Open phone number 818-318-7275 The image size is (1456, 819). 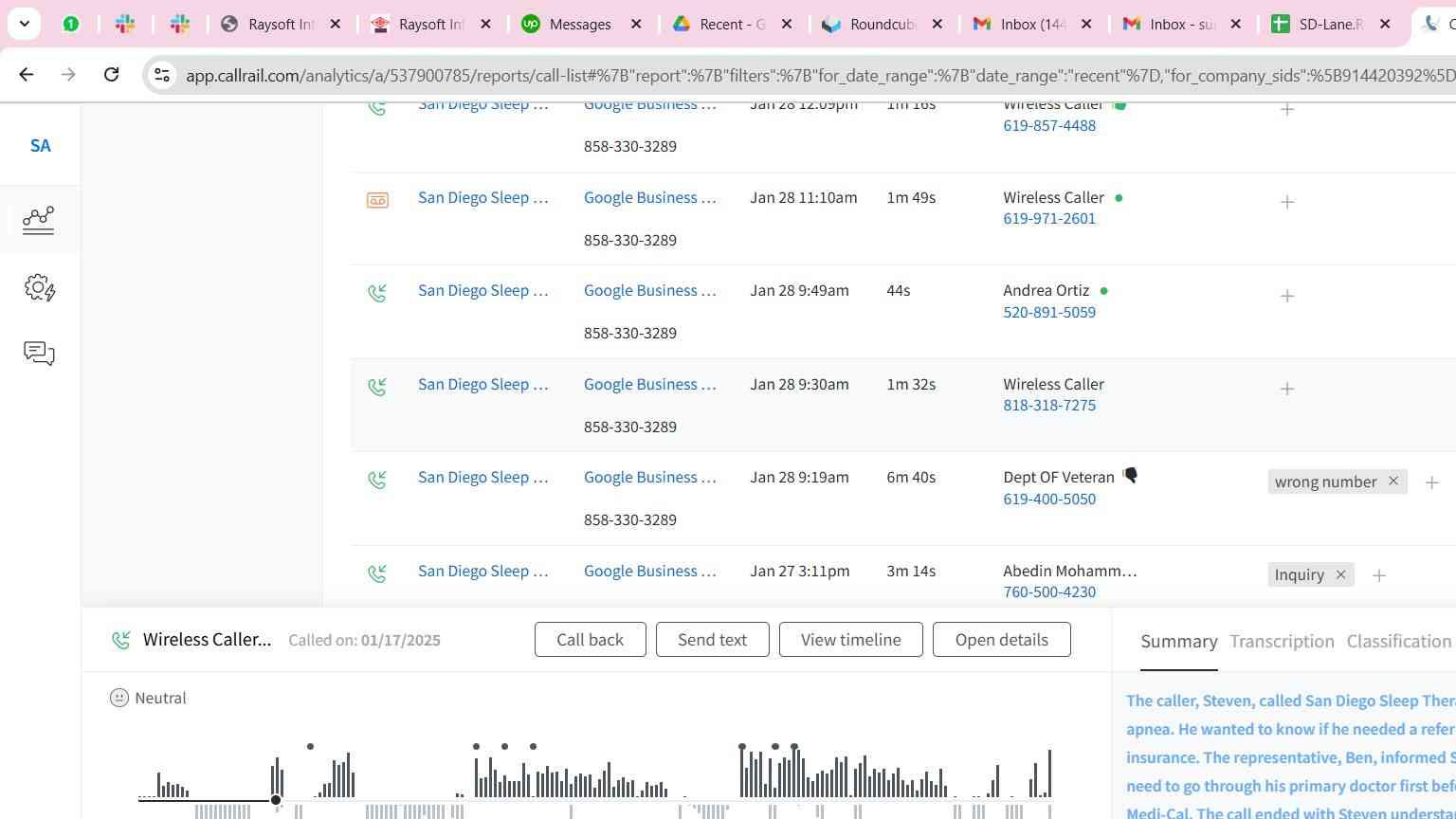coord(1049,406)
